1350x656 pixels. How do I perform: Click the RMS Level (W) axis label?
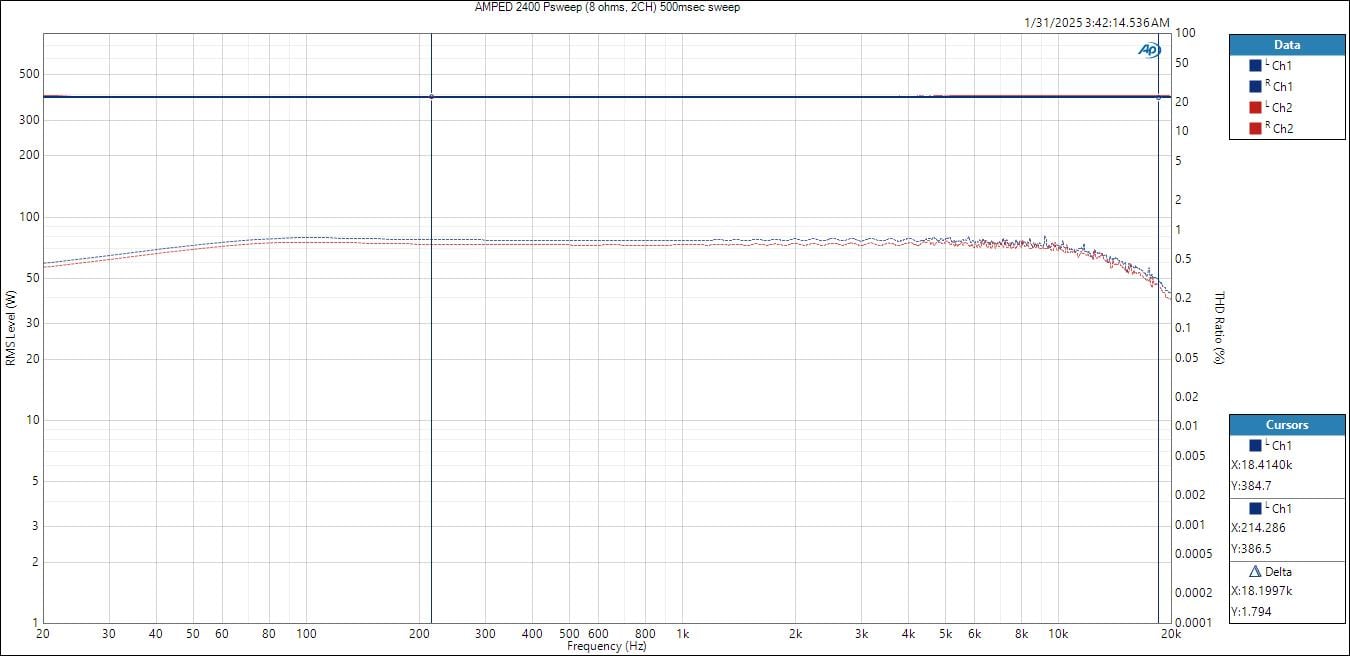click(10, 328)
